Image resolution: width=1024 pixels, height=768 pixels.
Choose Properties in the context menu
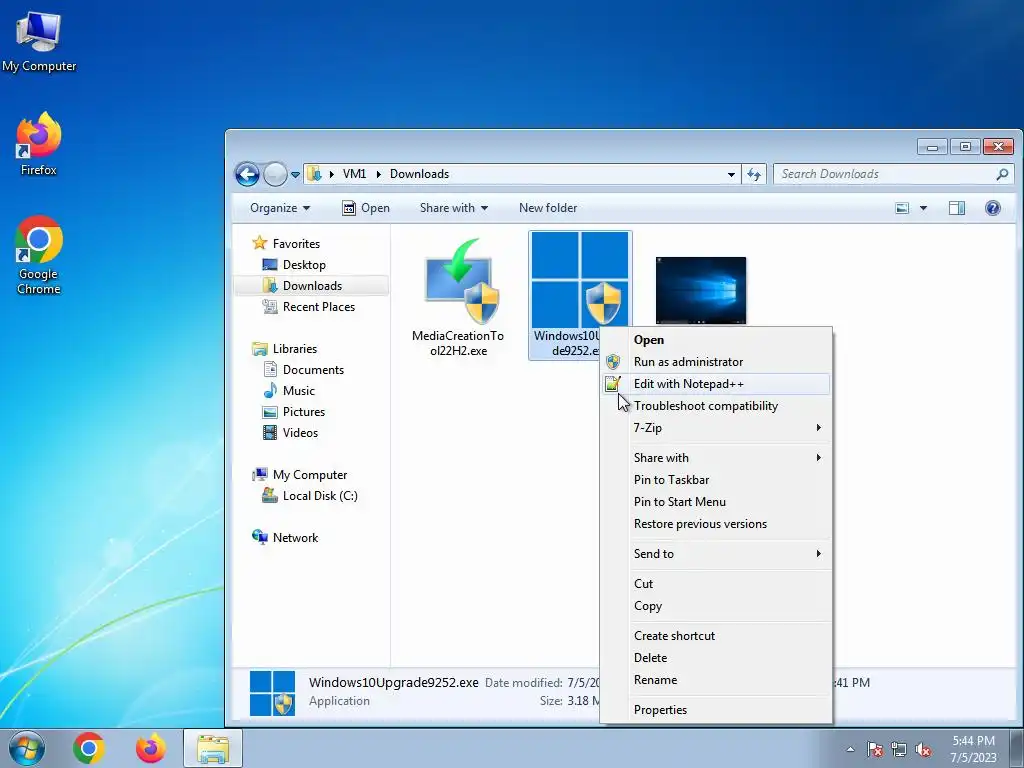(x=716, y=710)
